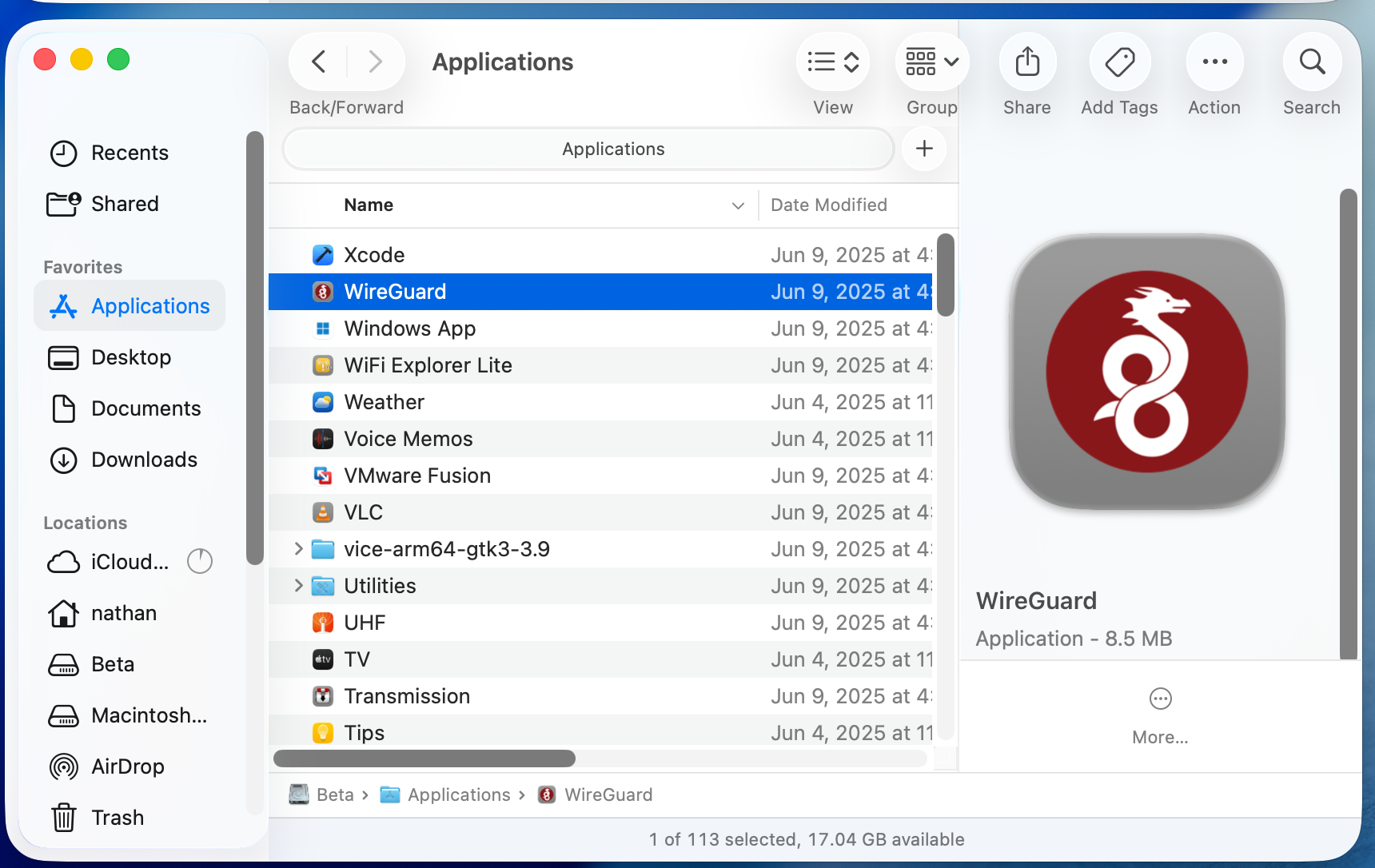1375x868 pixels.
Task: Select the VMware Fusion name text
Action: point(417,476)
